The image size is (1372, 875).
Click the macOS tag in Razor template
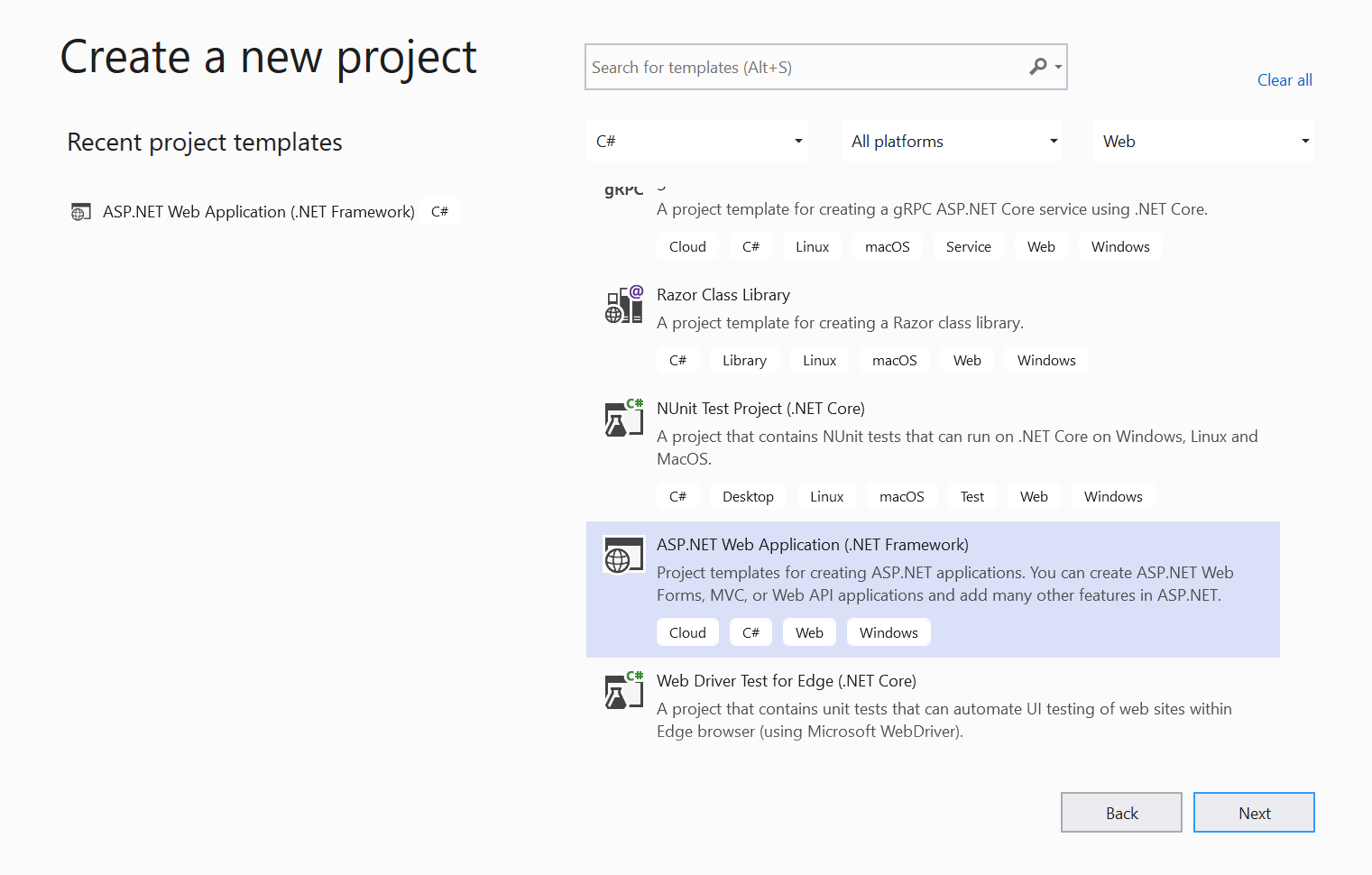pos(894,361)
